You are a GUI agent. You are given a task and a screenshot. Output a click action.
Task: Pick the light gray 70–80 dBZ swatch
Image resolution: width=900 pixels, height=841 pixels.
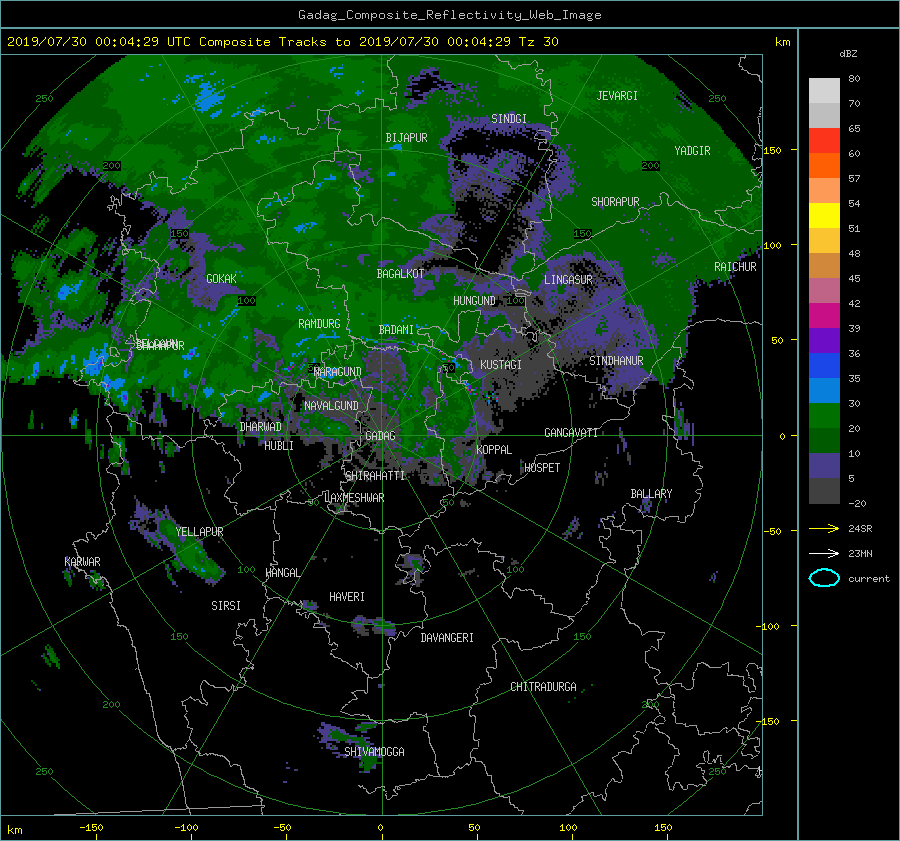[x=824, y=90]
